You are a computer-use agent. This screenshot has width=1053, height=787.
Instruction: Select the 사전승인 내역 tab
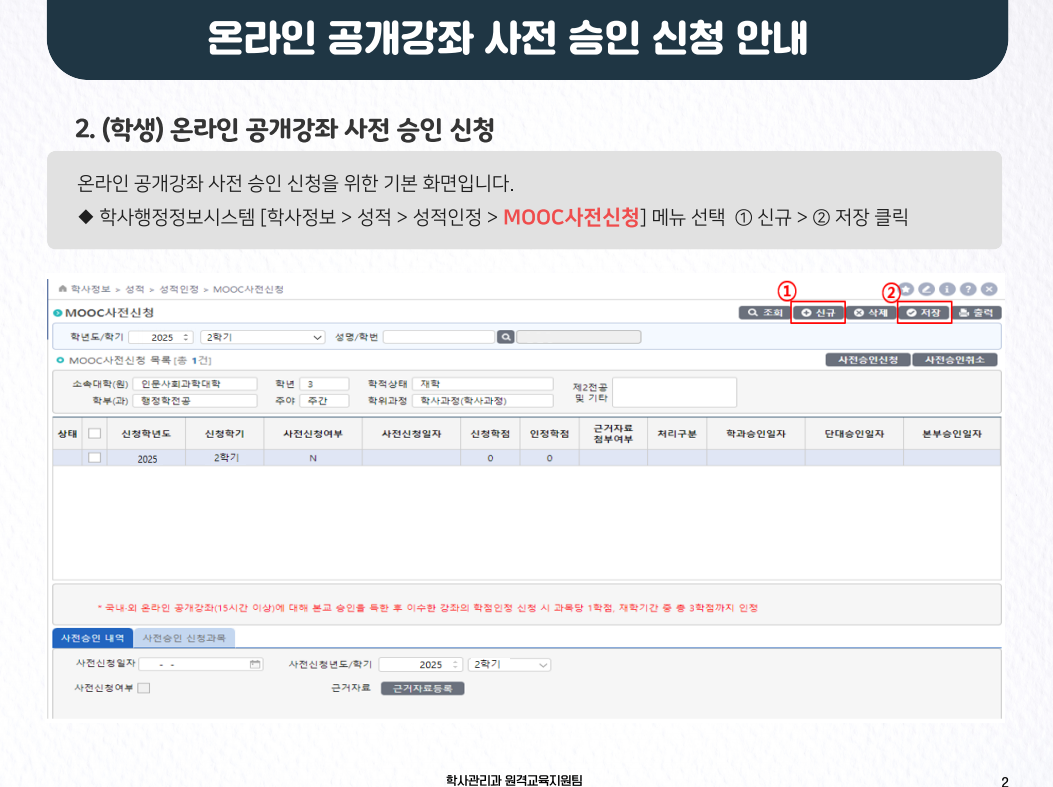92,638
